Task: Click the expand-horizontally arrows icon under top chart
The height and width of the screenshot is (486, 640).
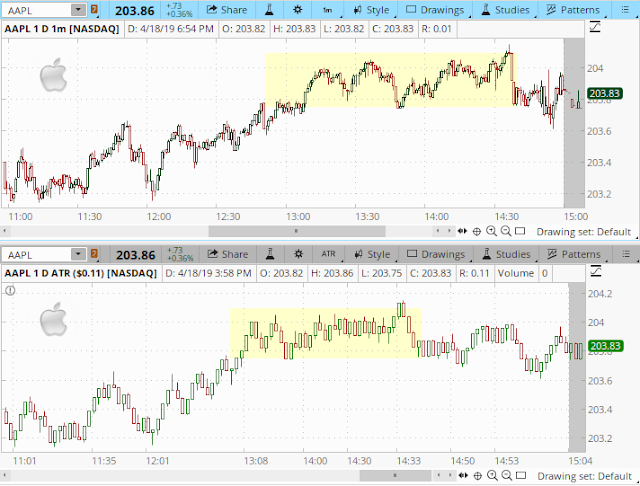Action: (462, 231)
